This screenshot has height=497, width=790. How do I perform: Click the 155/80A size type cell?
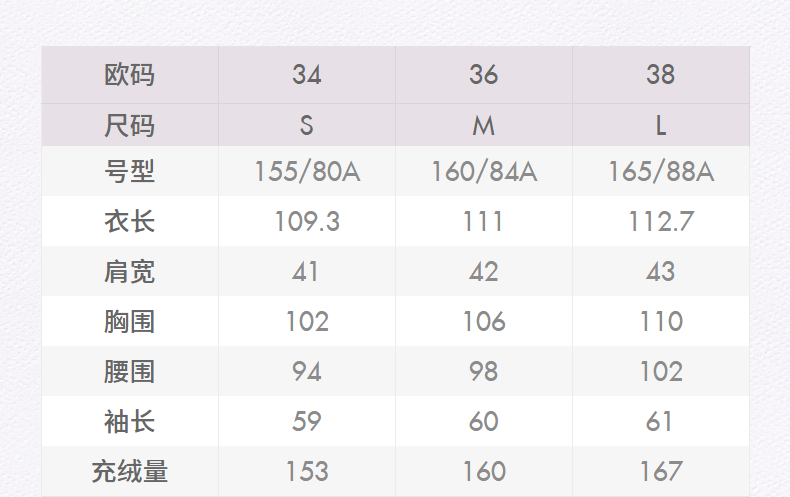tap(307, 172)
